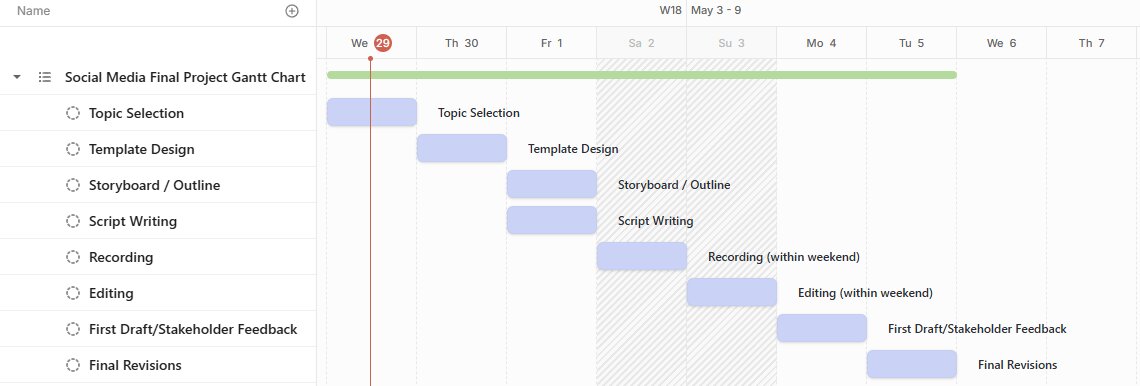
Task: Select the green project summary bar
Action: coord(642,75)
